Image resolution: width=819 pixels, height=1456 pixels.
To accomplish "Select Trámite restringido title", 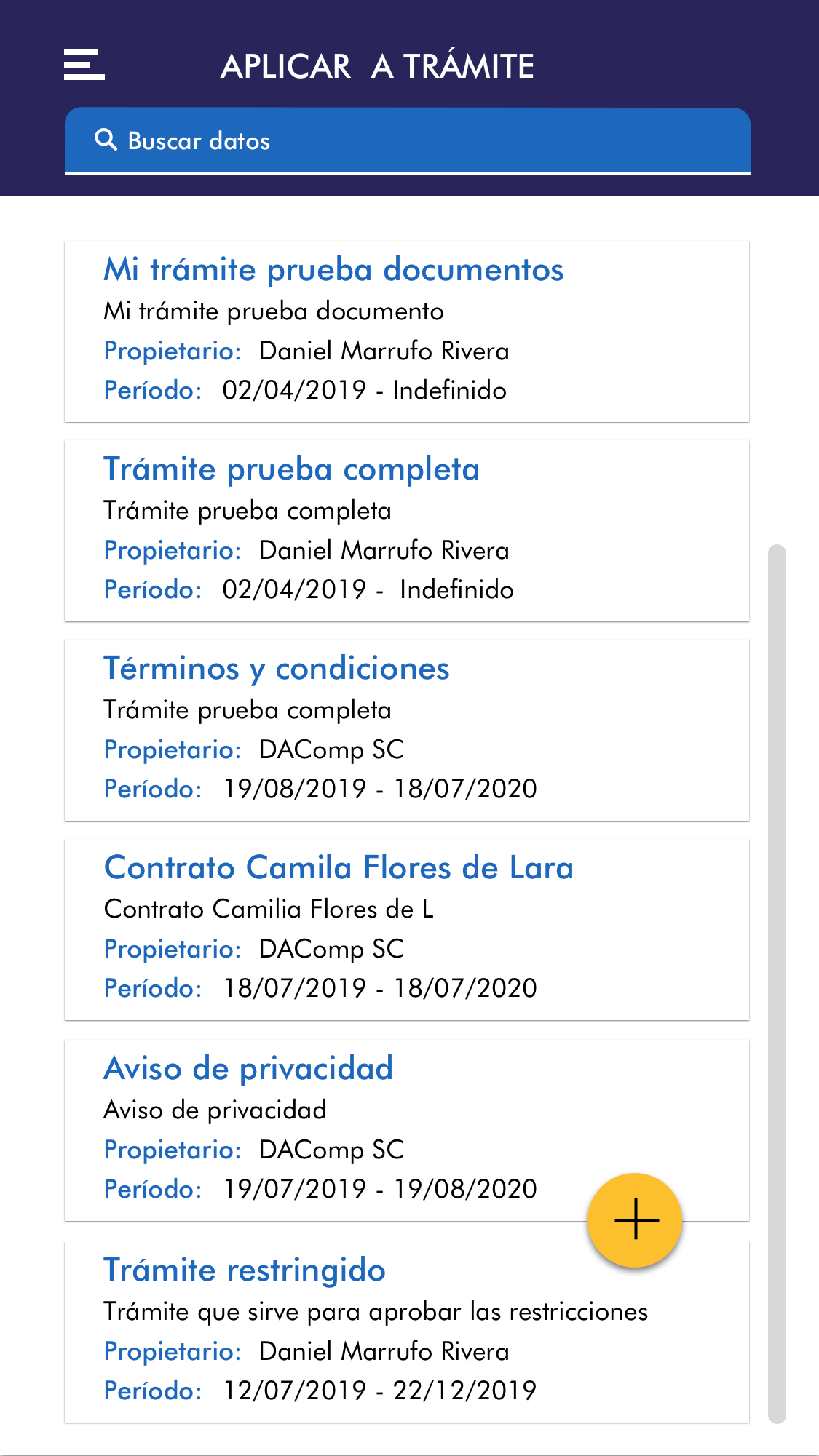I will coord(245,1270).
